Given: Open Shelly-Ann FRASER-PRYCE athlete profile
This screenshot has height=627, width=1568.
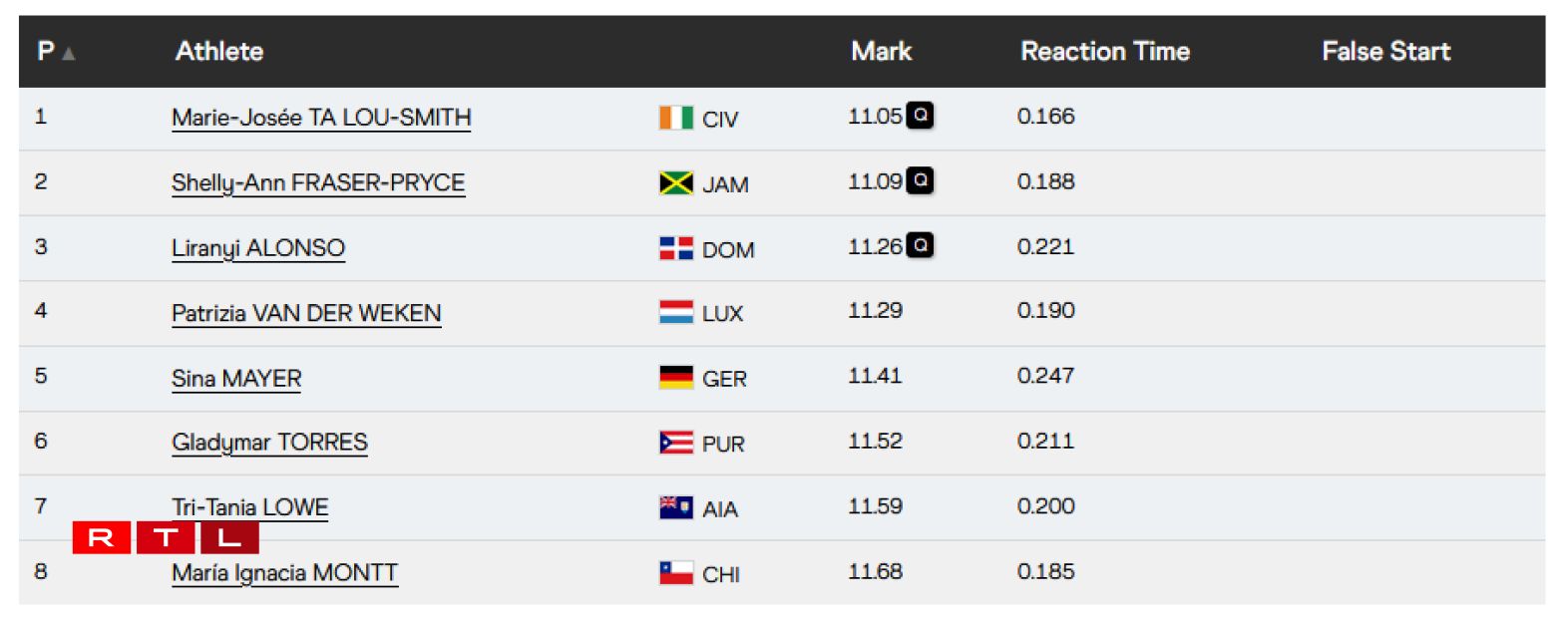Looking at the screenshot, I should pos(318,183).
